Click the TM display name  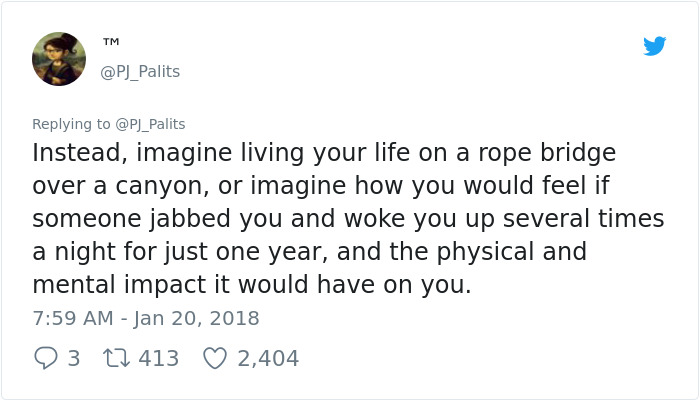(x=111, y=42)
